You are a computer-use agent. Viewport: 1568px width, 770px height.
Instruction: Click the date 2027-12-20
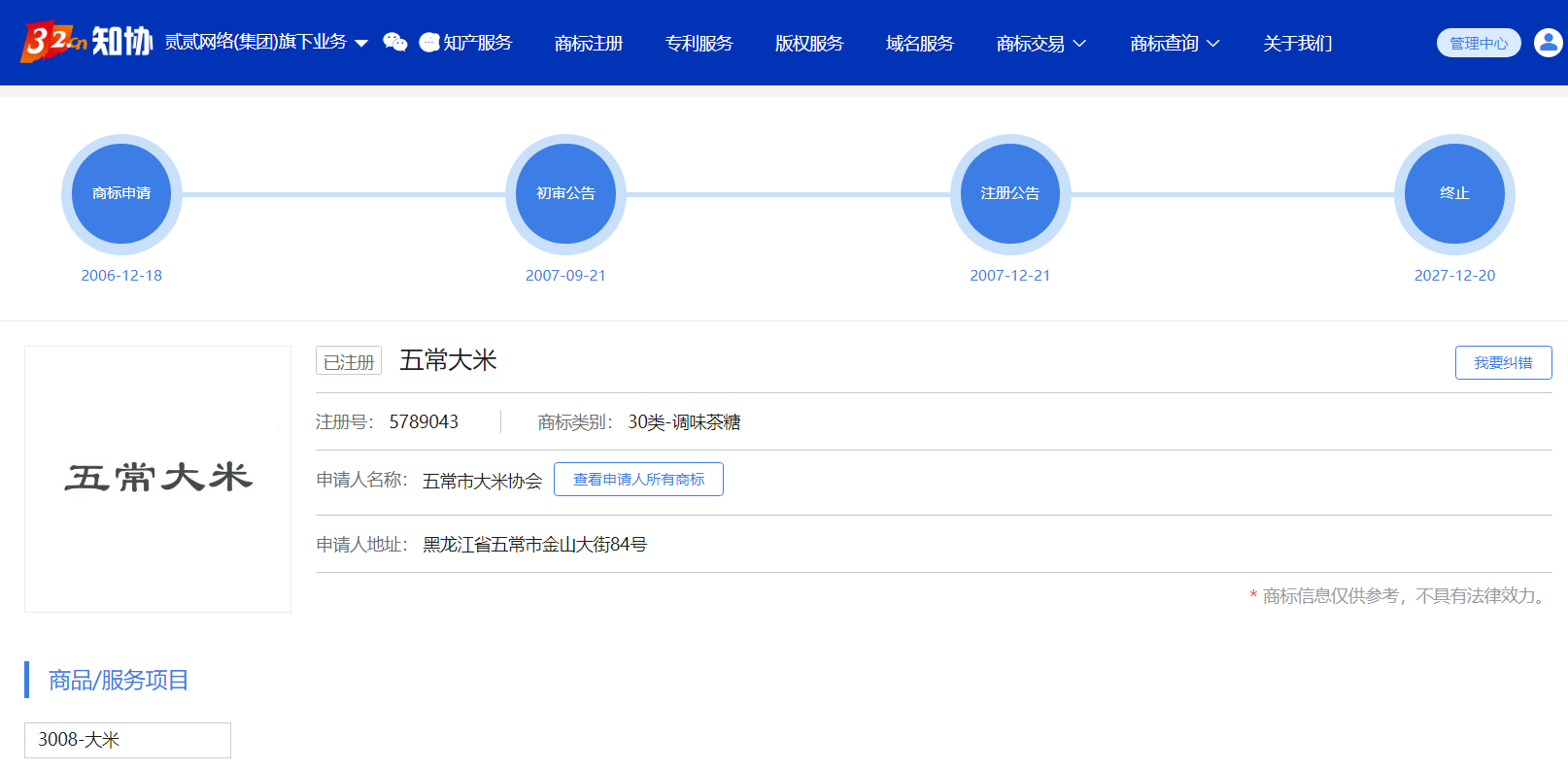click(x=1454, y=276)
